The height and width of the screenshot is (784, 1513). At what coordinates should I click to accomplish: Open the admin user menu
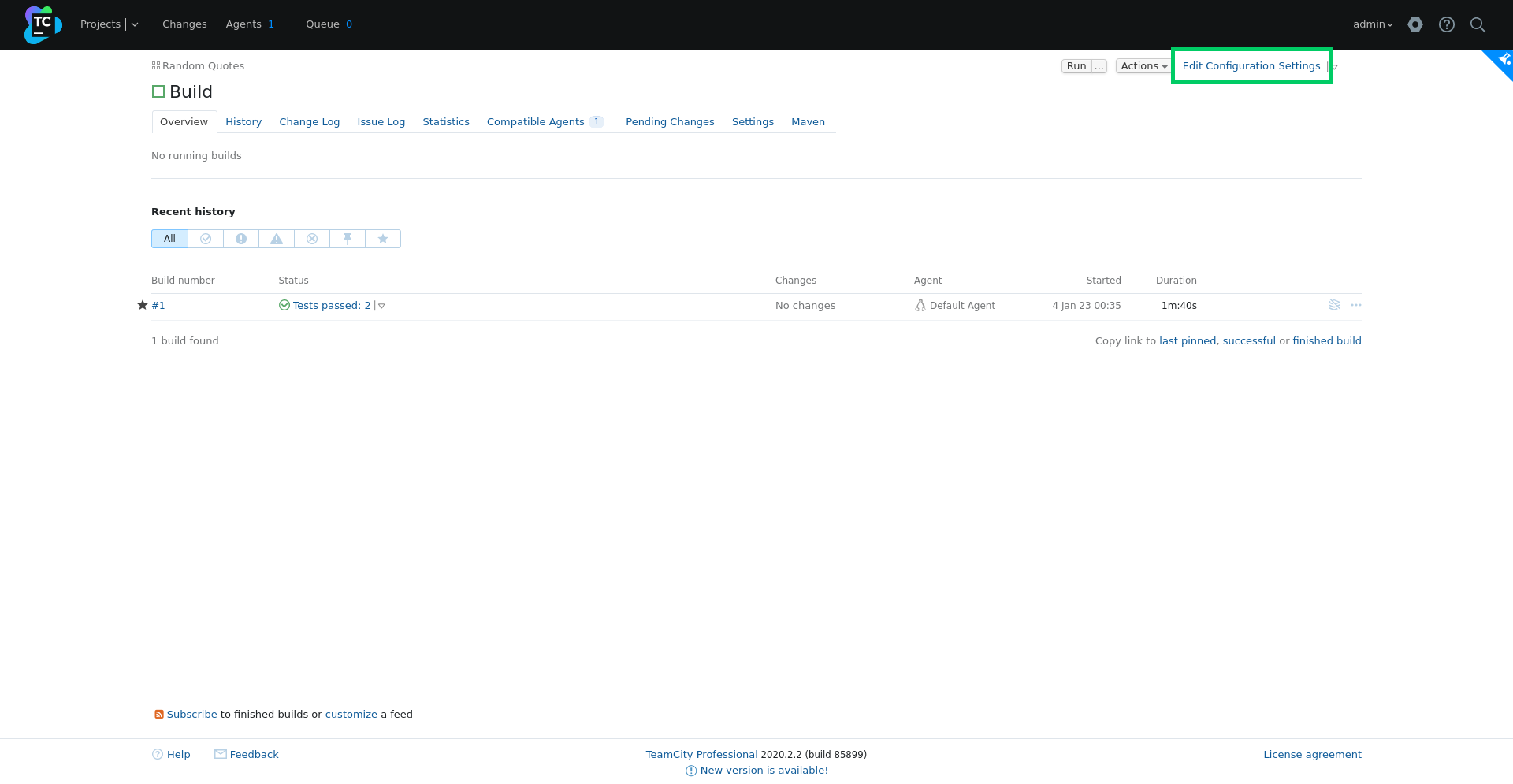point(1373,24)
